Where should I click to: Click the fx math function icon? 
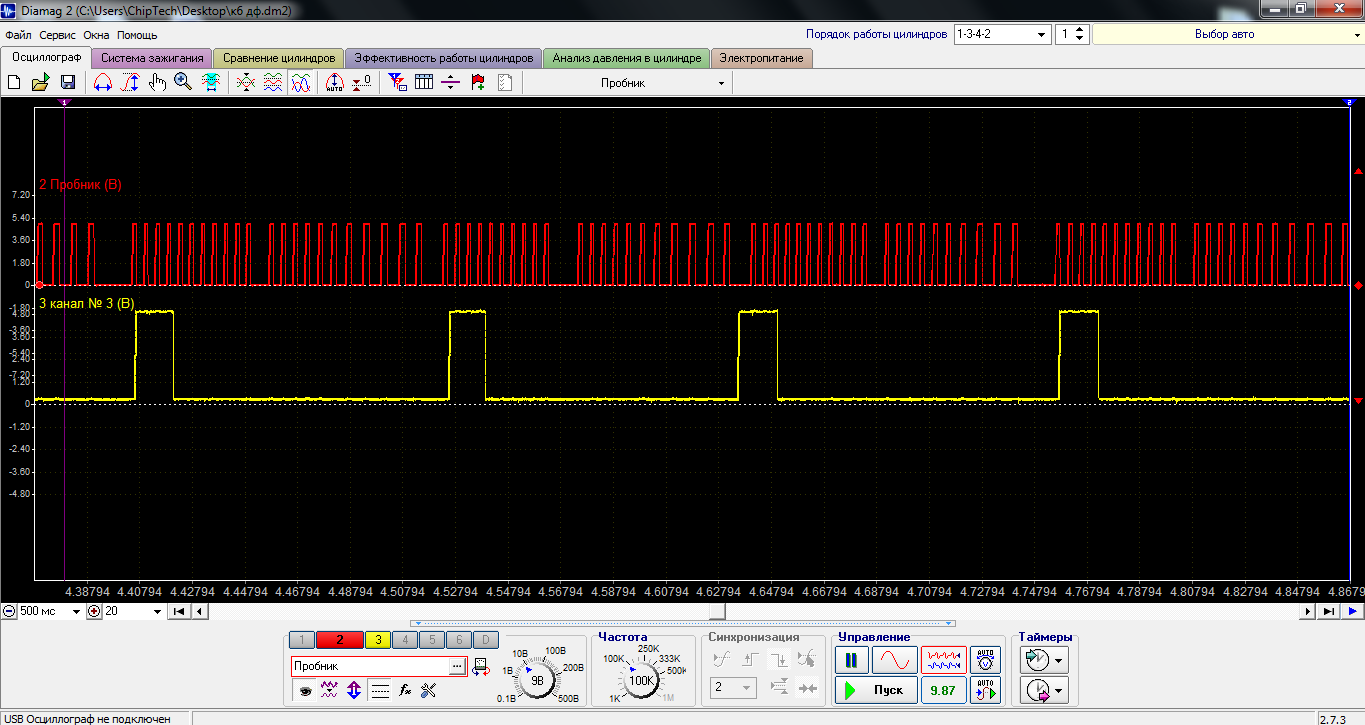coord(405,690)
